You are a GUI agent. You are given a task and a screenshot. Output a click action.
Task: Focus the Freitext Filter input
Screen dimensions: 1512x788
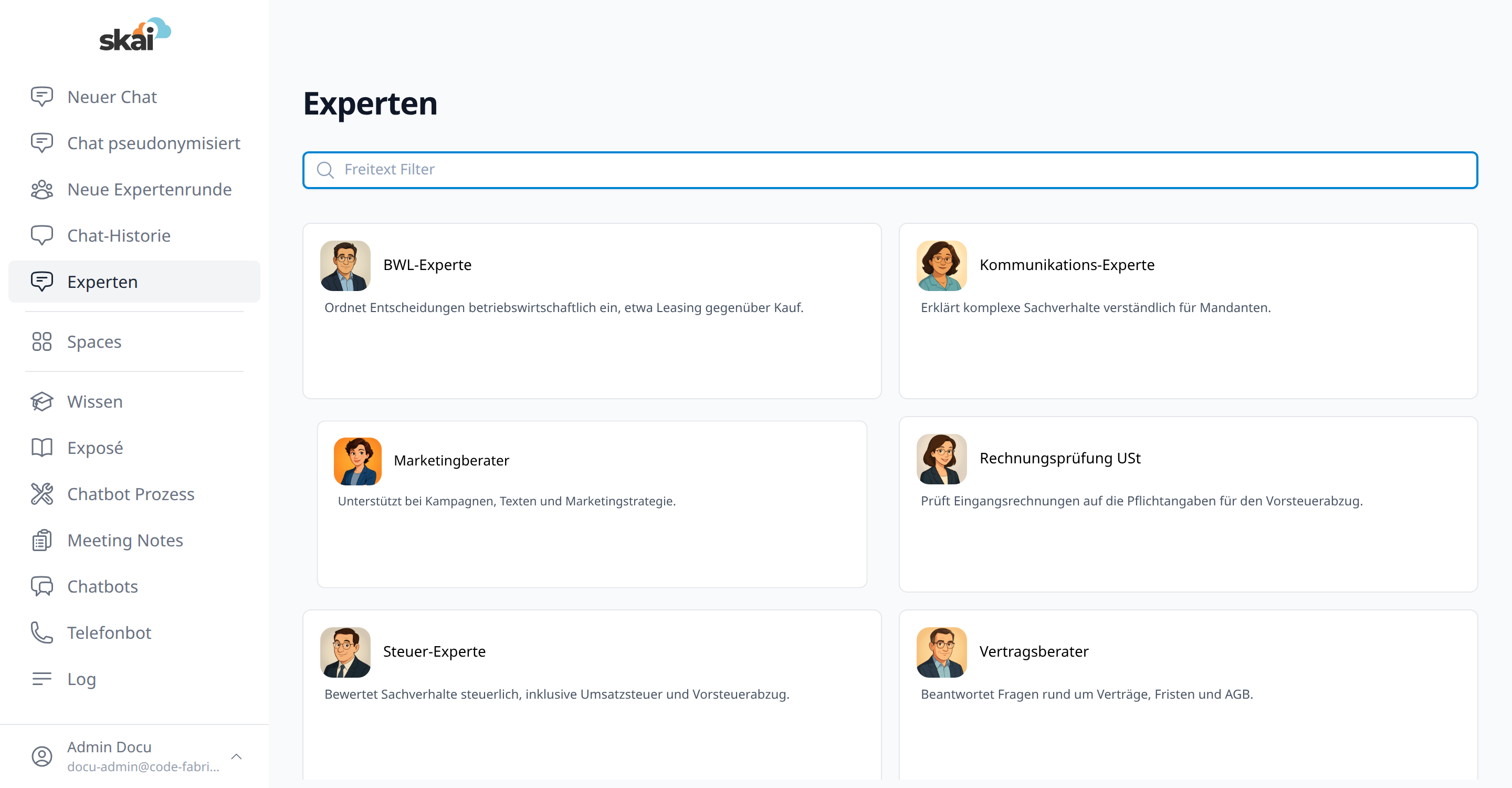[890, 170]
